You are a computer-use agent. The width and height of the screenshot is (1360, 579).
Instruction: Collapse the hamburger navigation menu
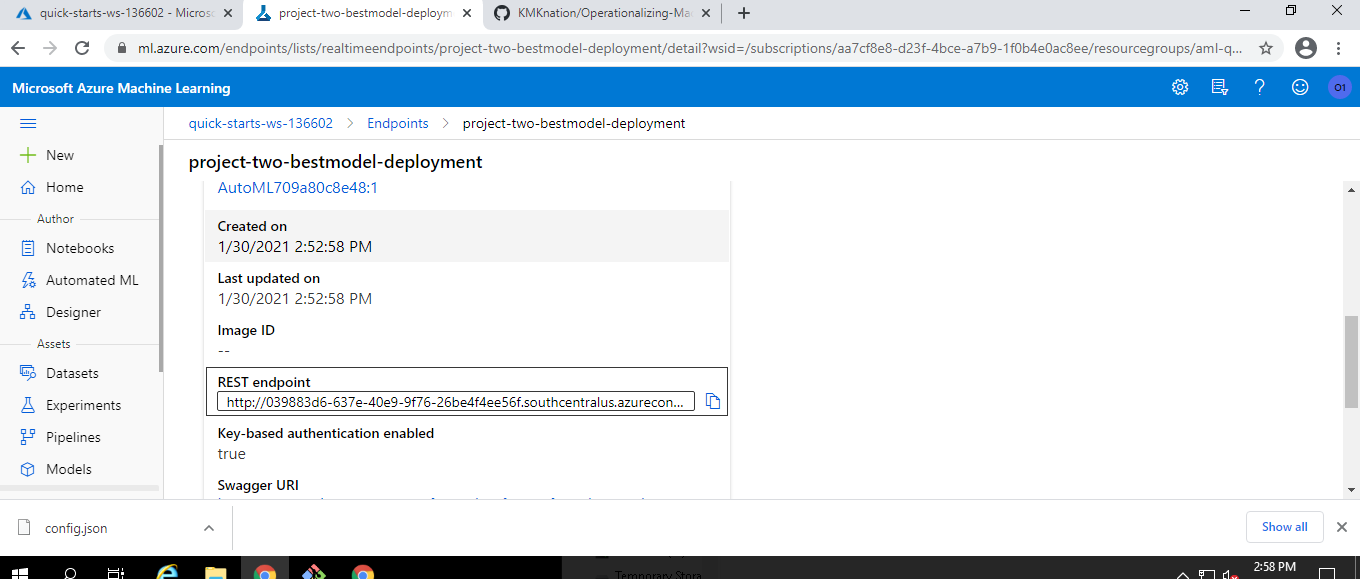28,123
